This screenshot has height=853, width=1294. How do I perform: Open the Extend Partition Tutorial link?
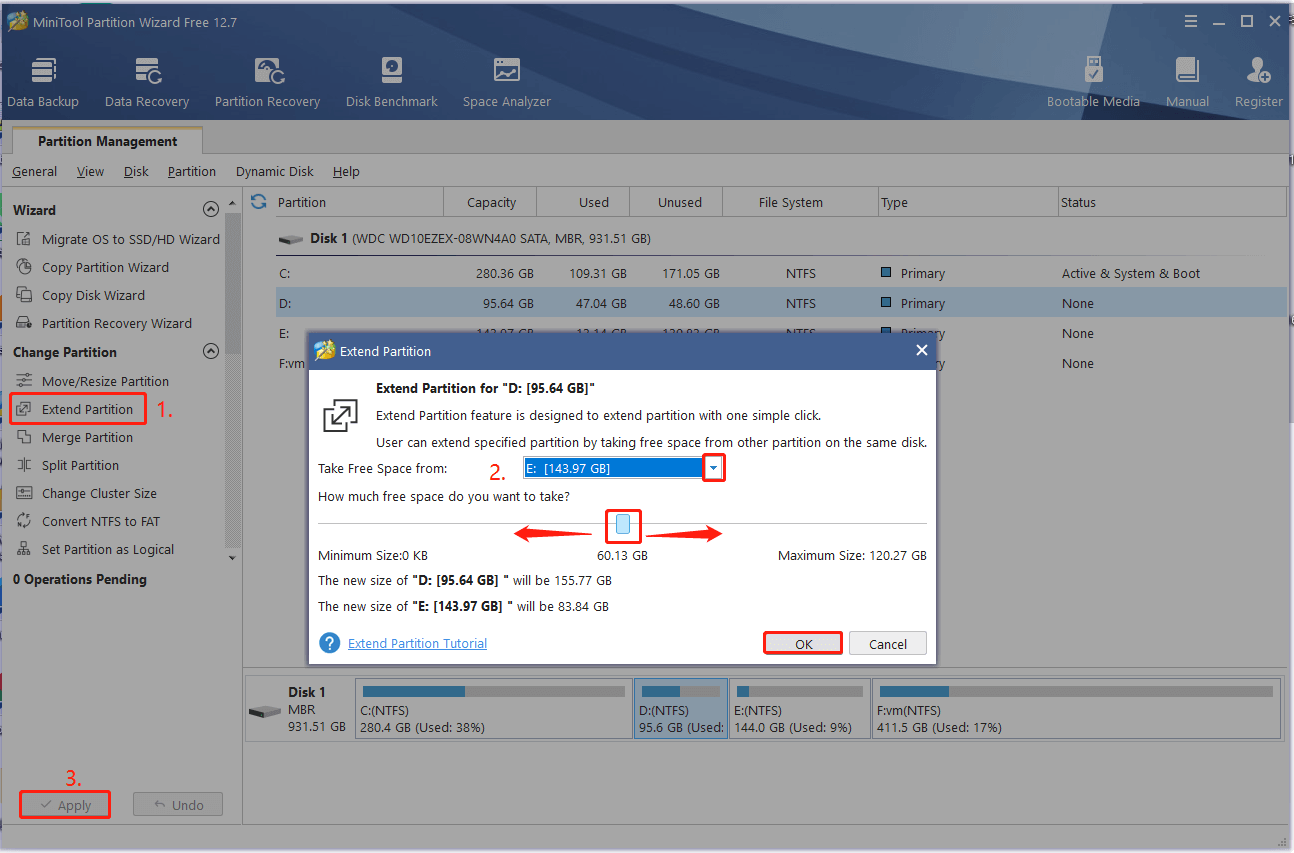pos(417,643)
